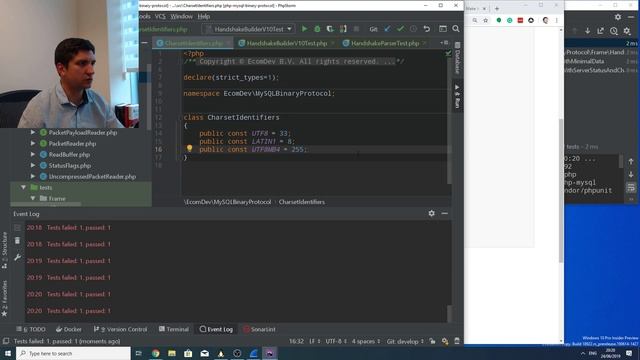Open Chrome from the taskbar

click(156, 353)
